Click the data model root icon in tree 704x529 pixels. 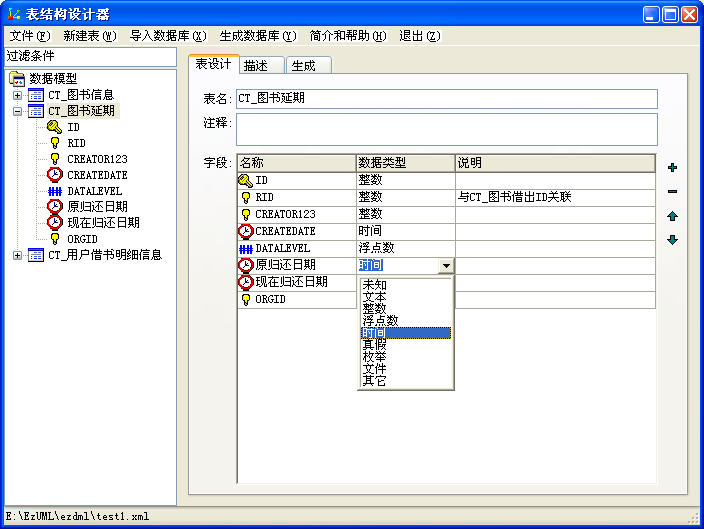[17, 79]
